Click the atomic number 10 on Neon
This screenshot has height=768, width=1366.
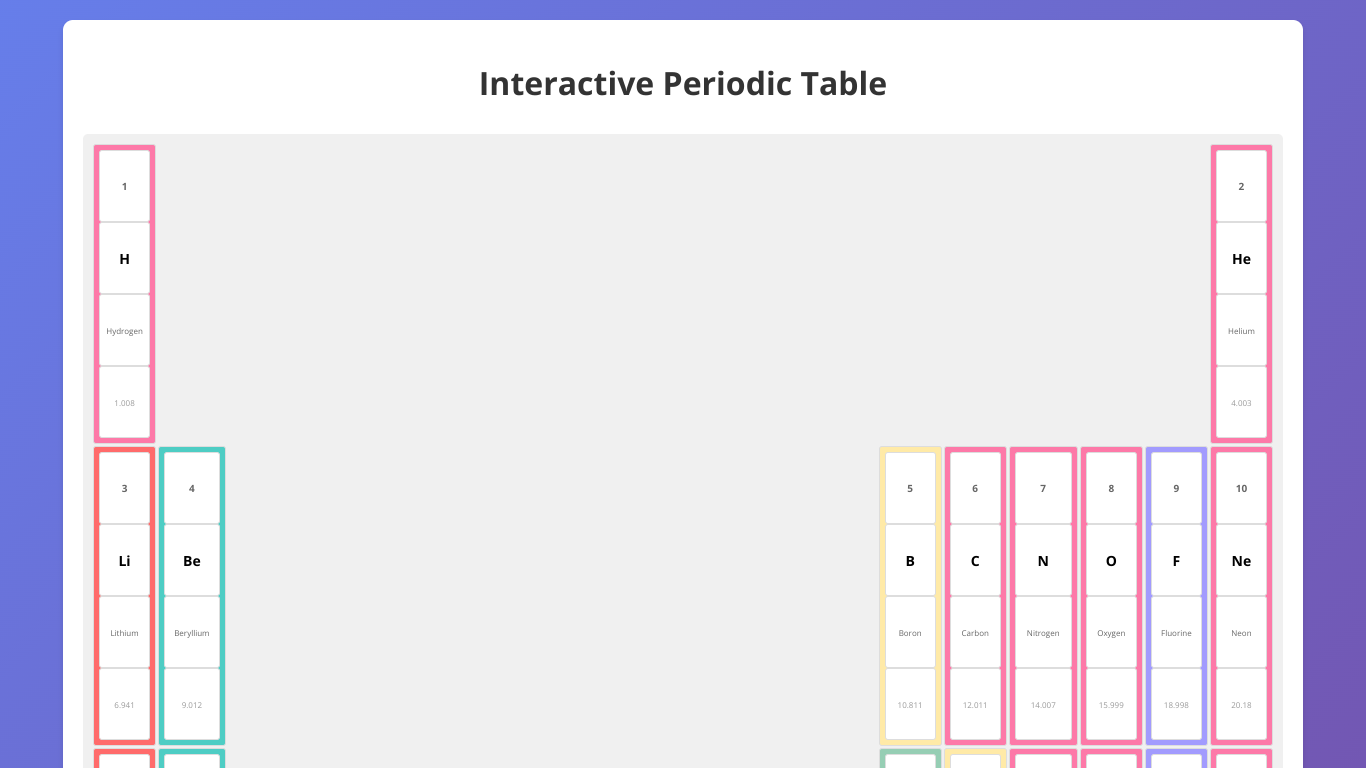(1241, 488)
